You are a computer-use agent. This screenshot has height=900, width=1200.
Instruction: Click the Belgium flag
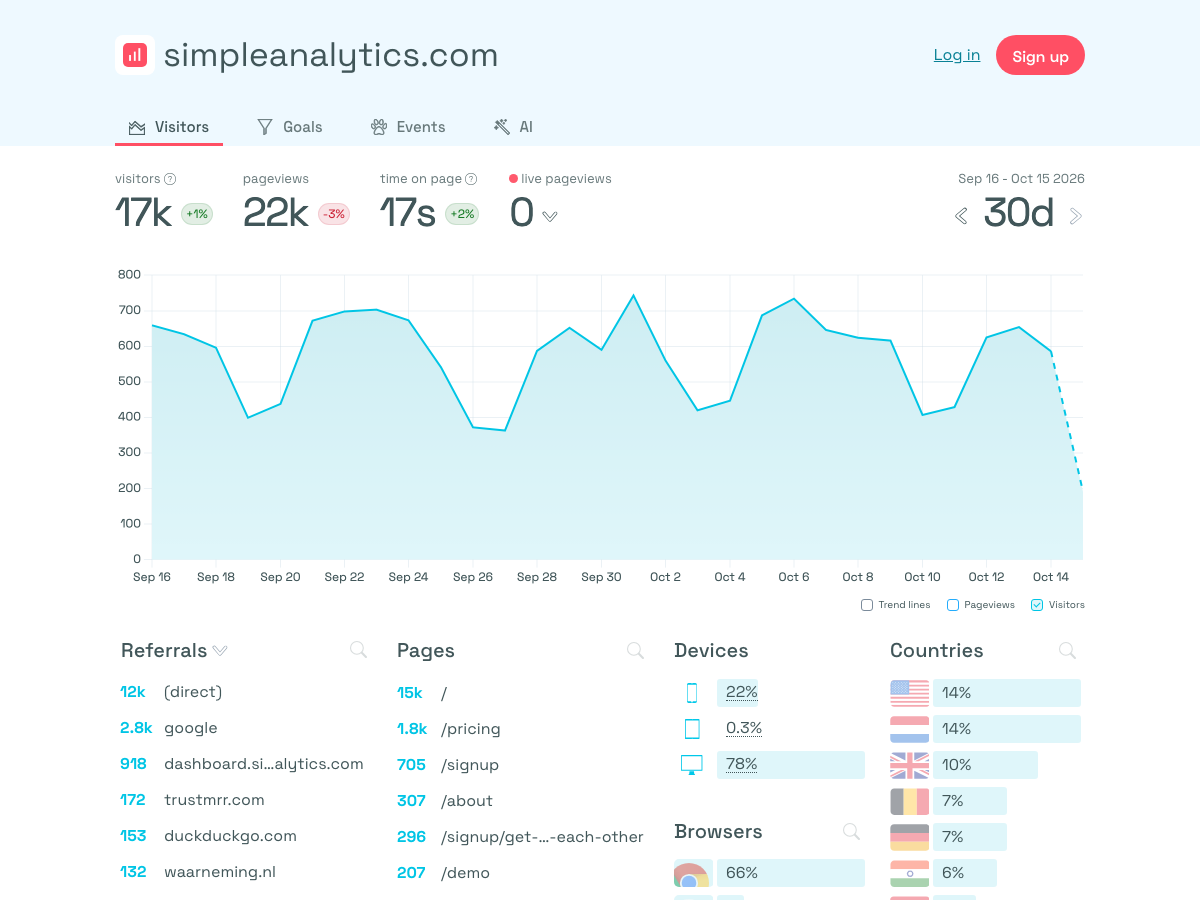(910, 801)
